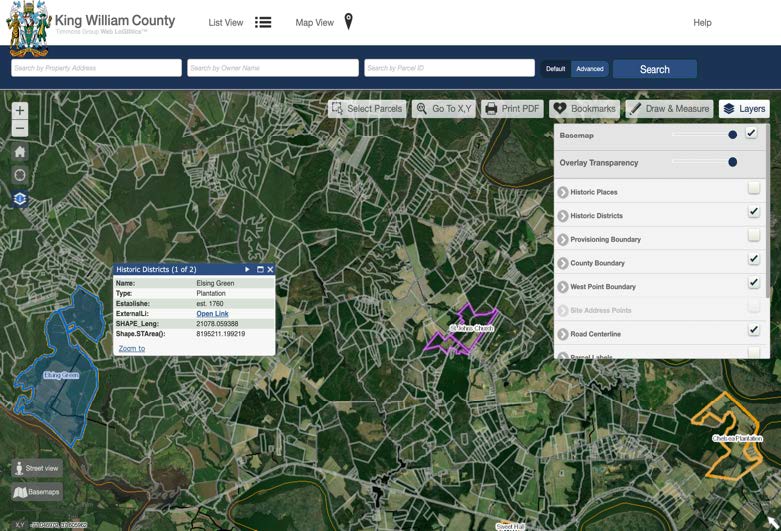The height and width of the screenshot is (531, 781).
Task: Click the zoom out minus button
Action: tap(20, 129)
